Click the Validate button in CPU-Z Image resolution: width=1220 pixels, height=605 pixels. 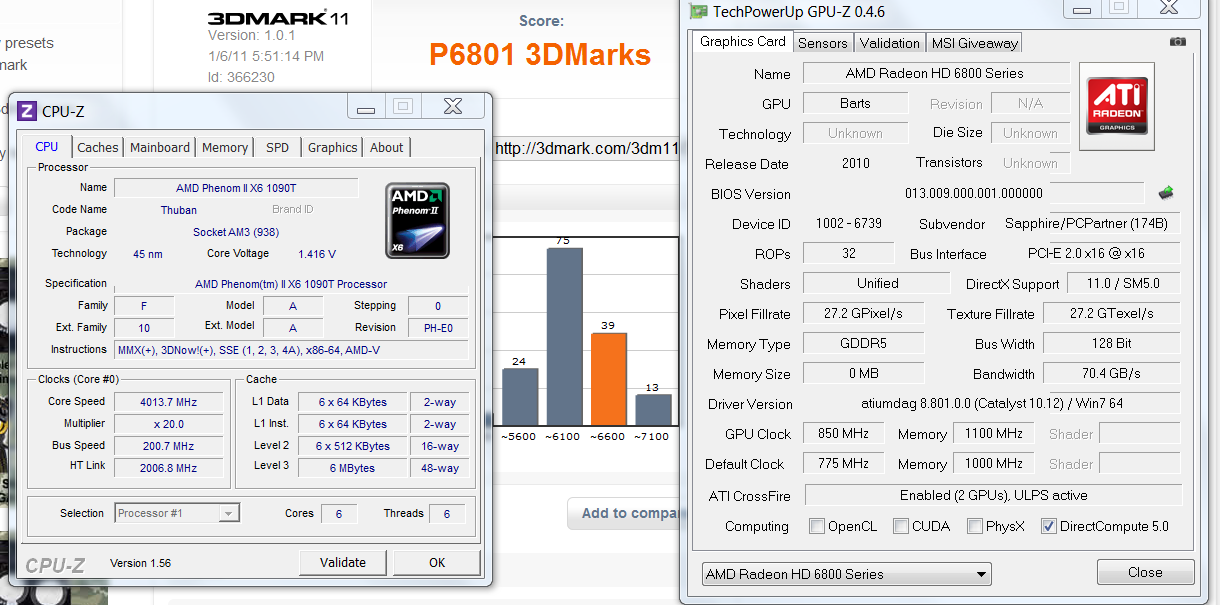343,562
